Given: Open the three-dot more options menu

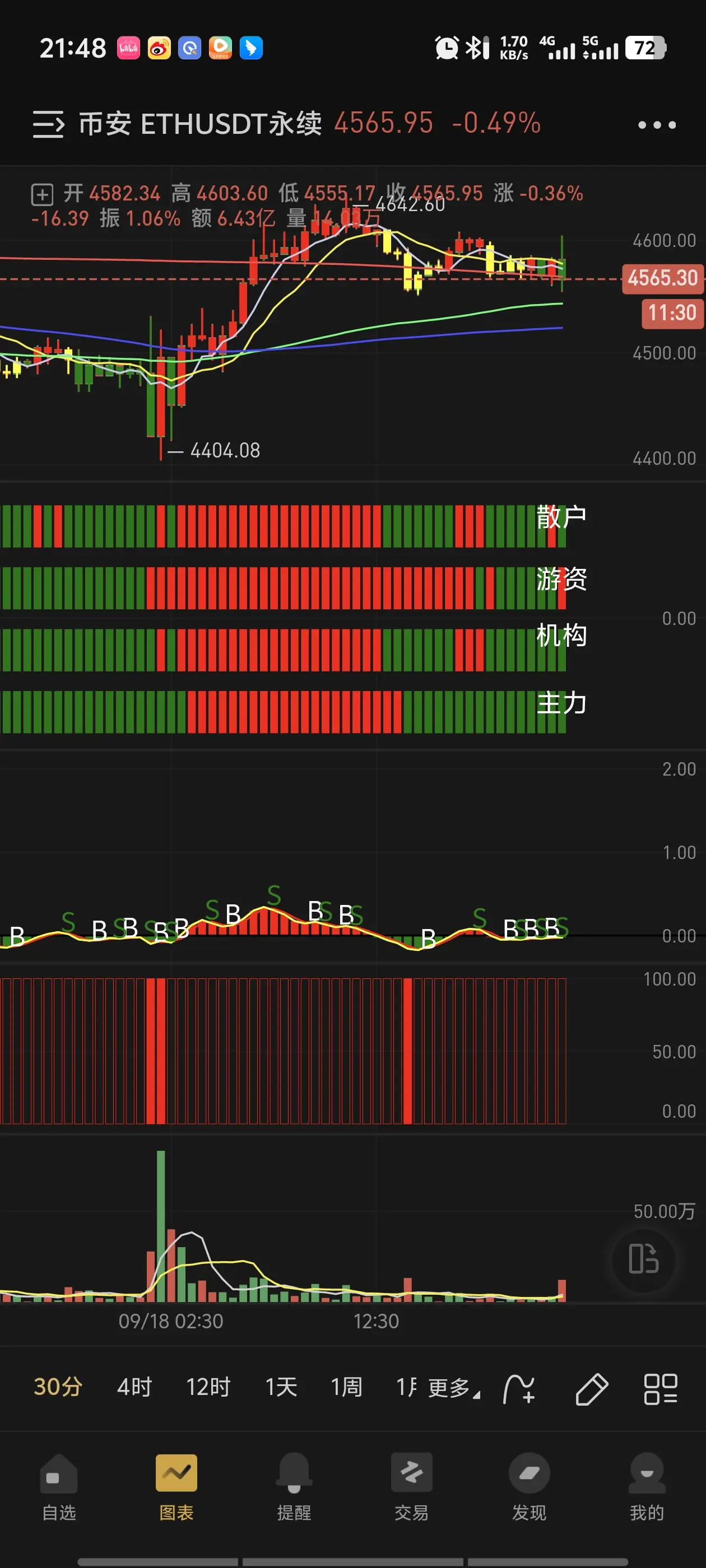Looking at the screenshot, I should click(x=657, y=125).
